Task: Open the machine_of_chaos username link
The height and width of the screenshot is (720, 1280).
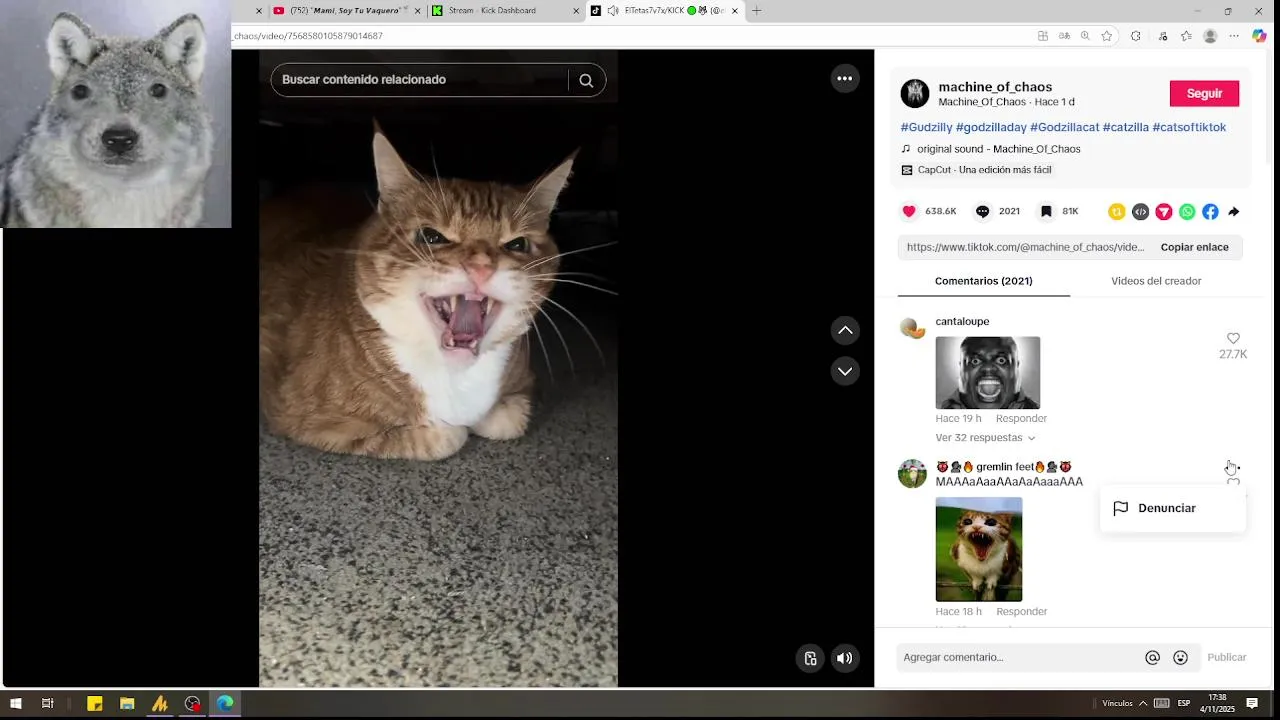Action: (995, 87)
